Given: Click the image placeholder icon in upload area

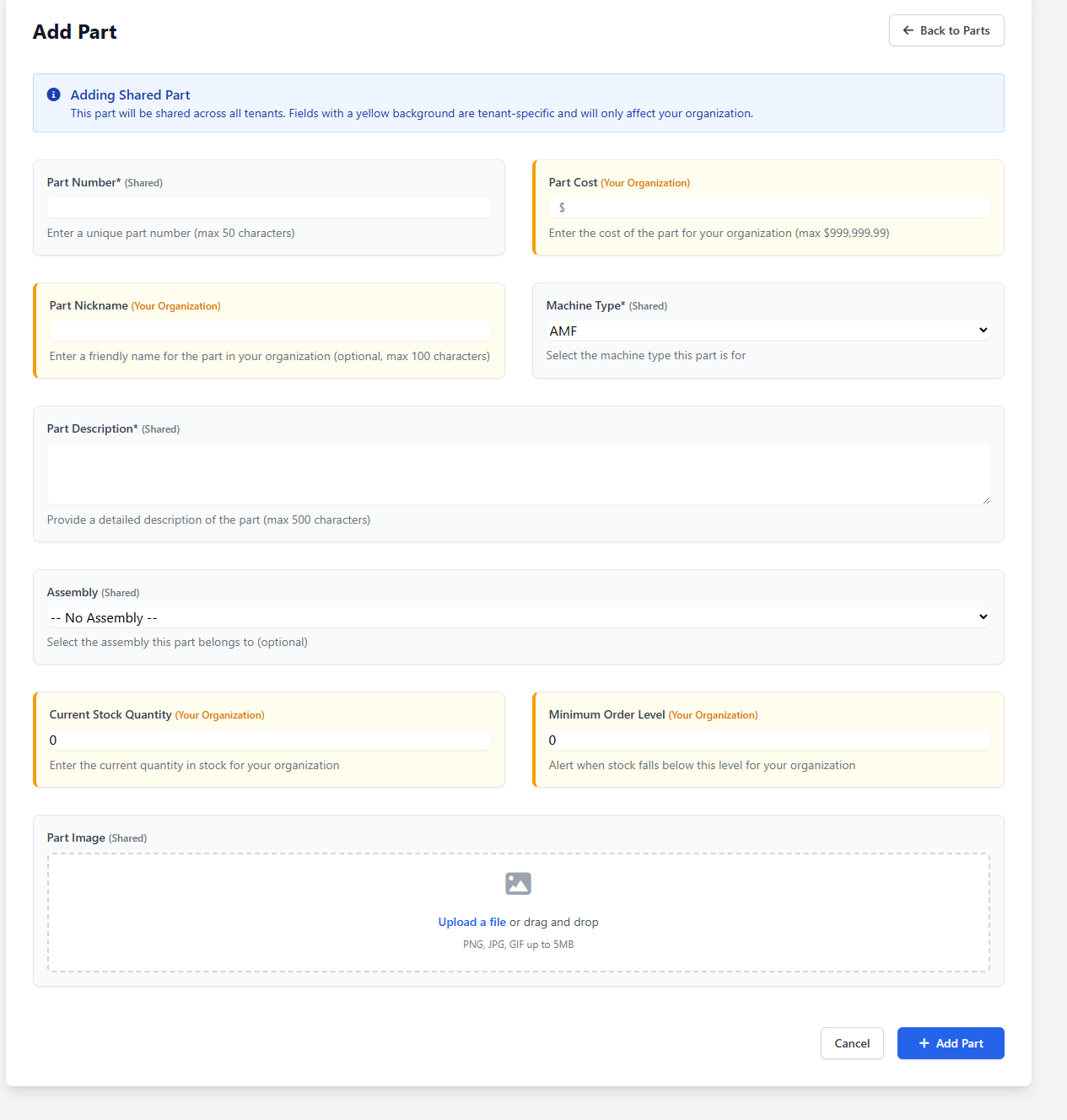Looking at the screenshot, I should pyautogui.click(x=518, y=884).
